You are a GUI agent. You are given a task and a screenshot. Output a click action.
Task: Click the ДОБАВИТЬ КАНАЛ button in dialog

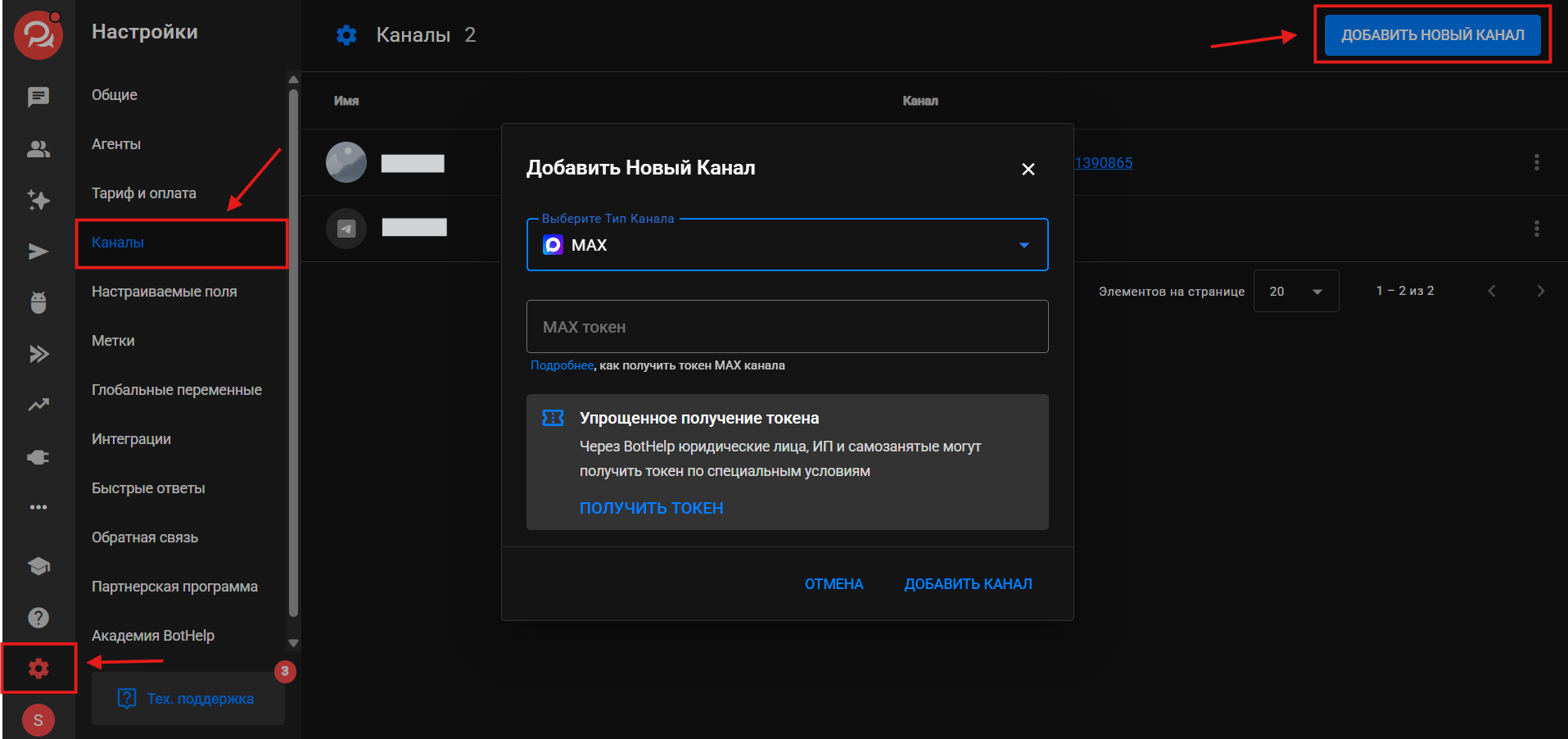click(x=968, y=584)
